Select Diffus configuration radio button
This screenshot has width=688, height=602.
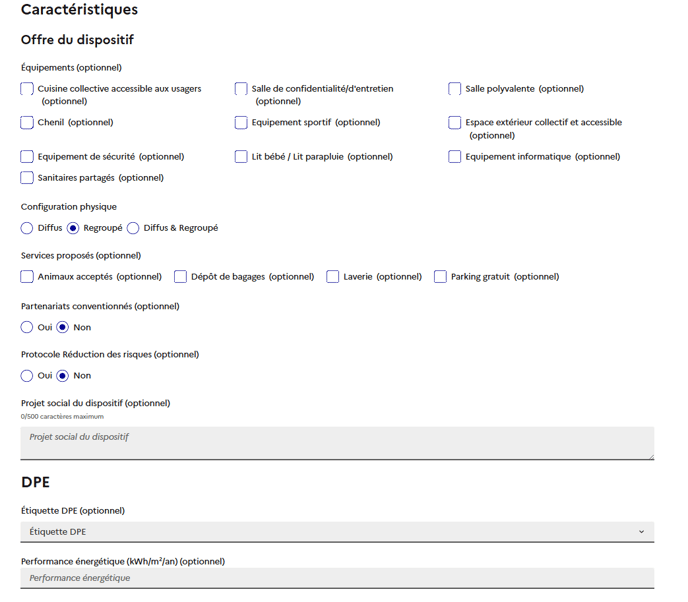tap(27, 228)
